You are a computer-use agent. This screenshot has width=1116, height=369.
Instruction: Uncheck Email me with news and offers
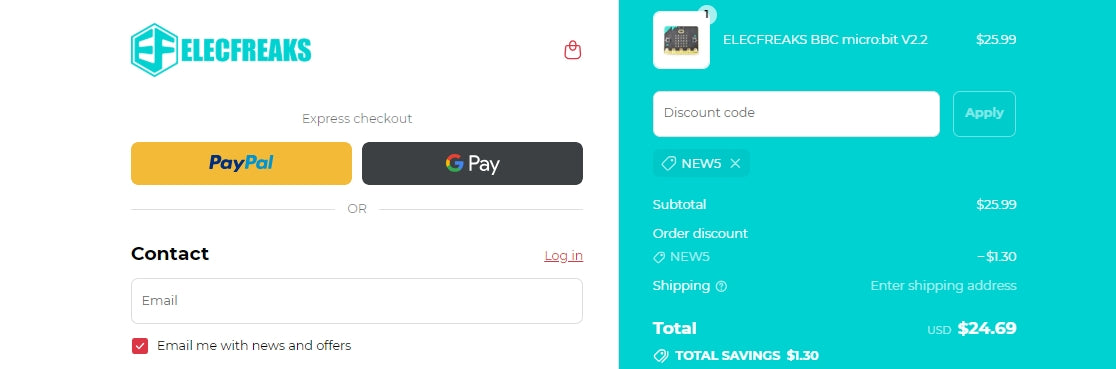click(140, 346)
